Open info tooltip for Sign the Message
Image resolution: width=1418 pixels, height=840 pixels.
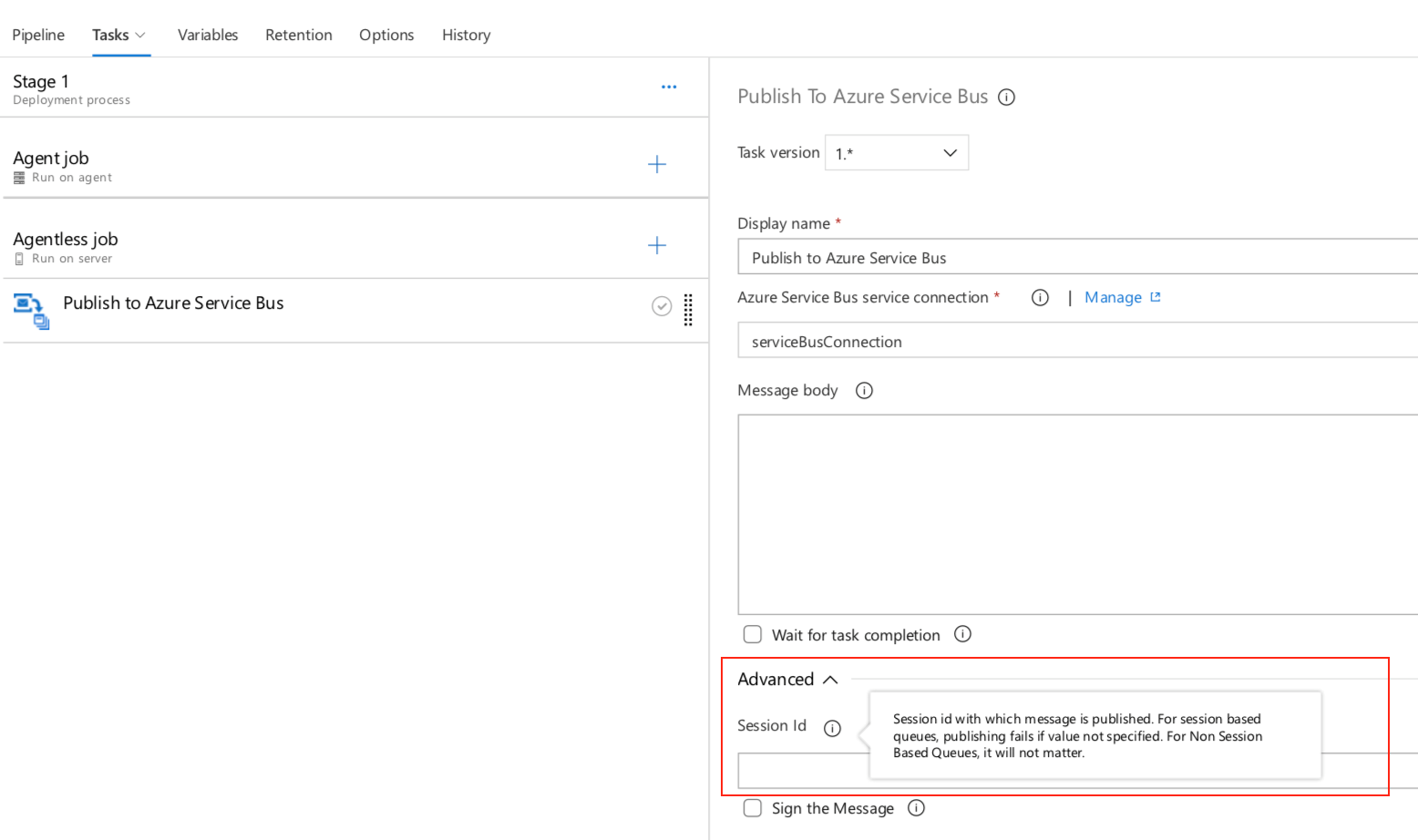click(917, 808)
